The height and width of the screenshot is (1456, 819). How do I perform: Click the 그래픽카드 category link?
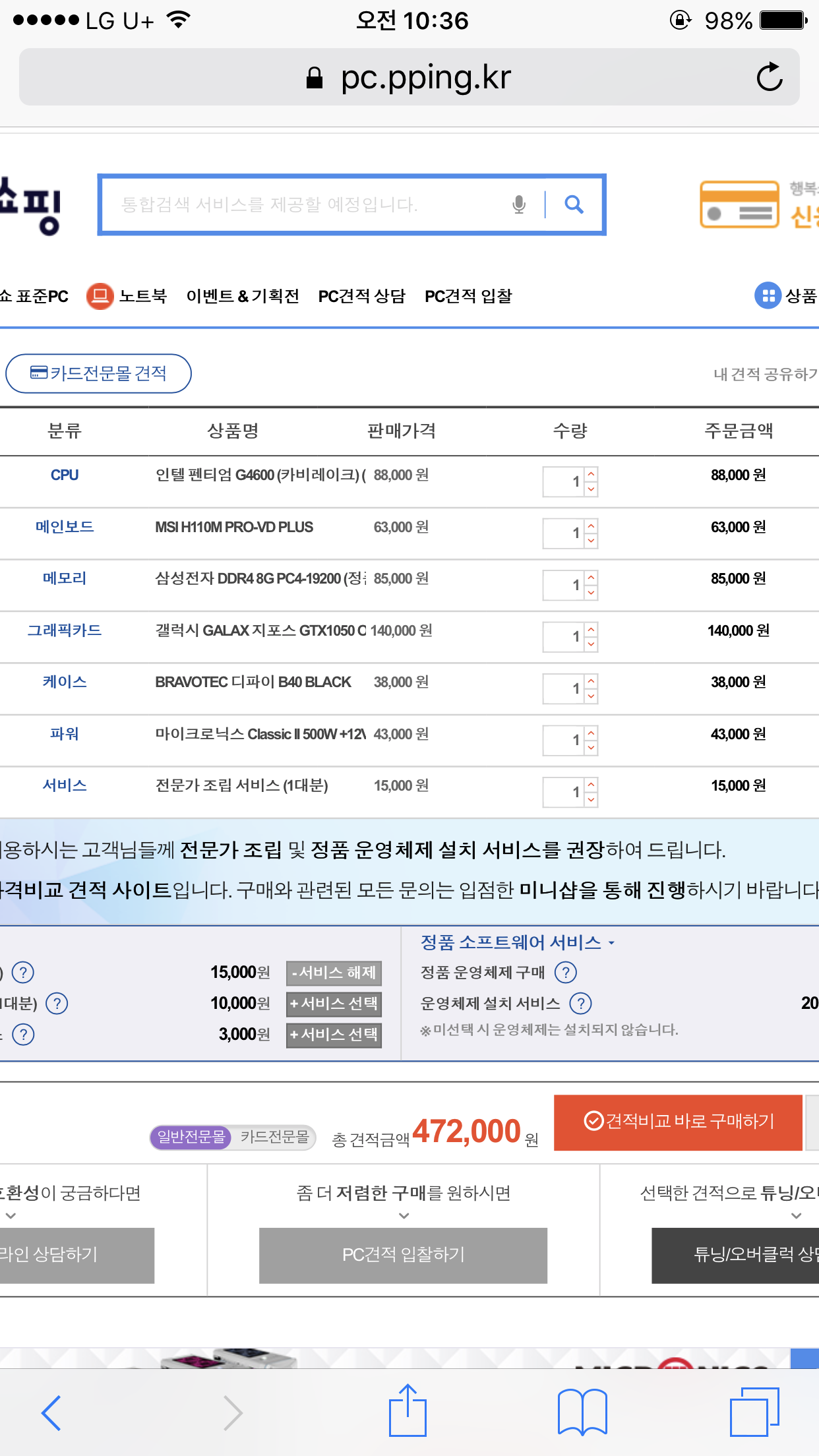click(x=65, y=630)
